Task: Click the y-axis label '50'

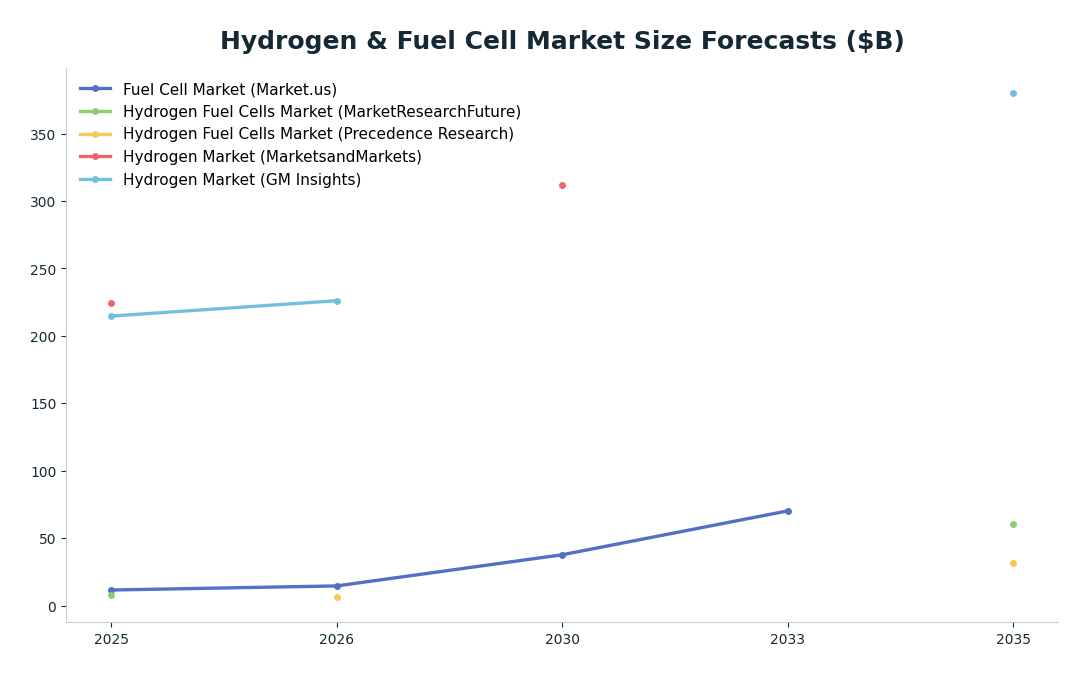Action: coord(47,539)
